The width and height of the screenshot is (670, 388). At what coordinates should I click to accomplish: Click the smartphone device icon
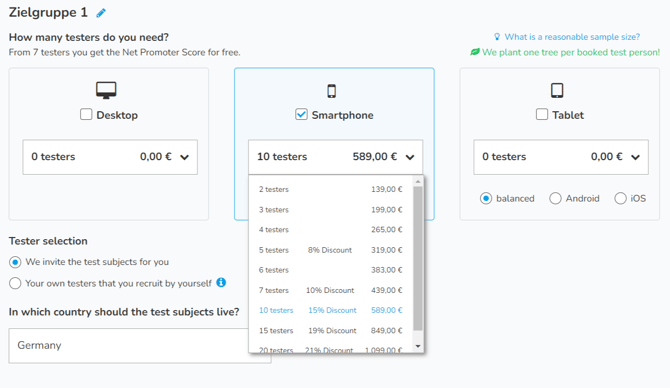332,91
